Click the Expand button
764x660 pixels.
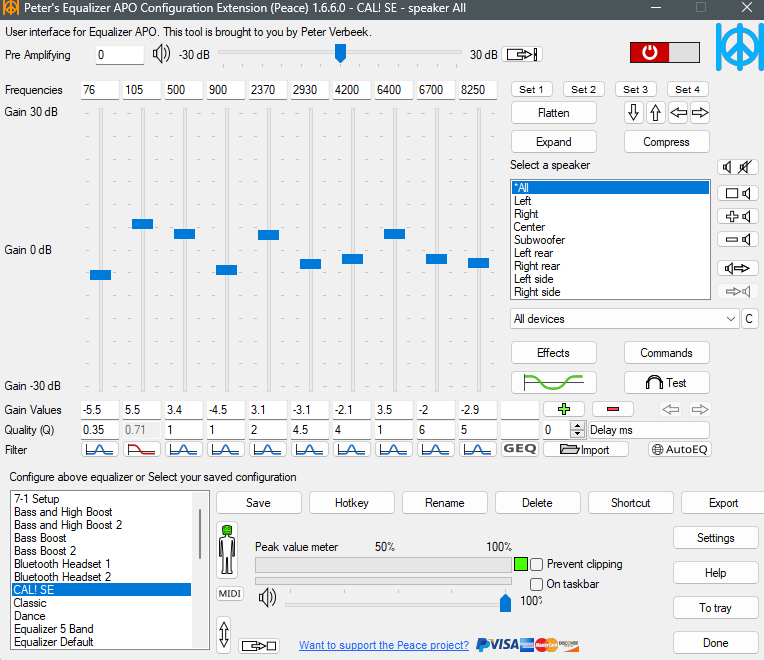tap(554, 142)
